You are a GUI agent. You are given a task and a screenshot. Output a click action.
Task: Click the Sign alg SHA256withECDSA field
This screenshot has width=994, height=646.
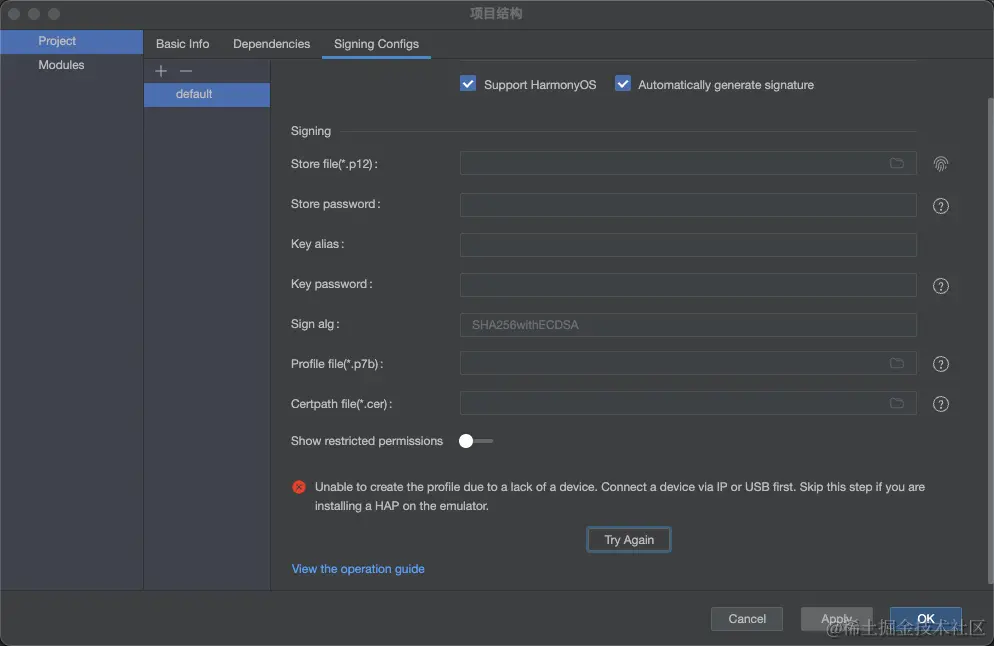coord(688,325)
